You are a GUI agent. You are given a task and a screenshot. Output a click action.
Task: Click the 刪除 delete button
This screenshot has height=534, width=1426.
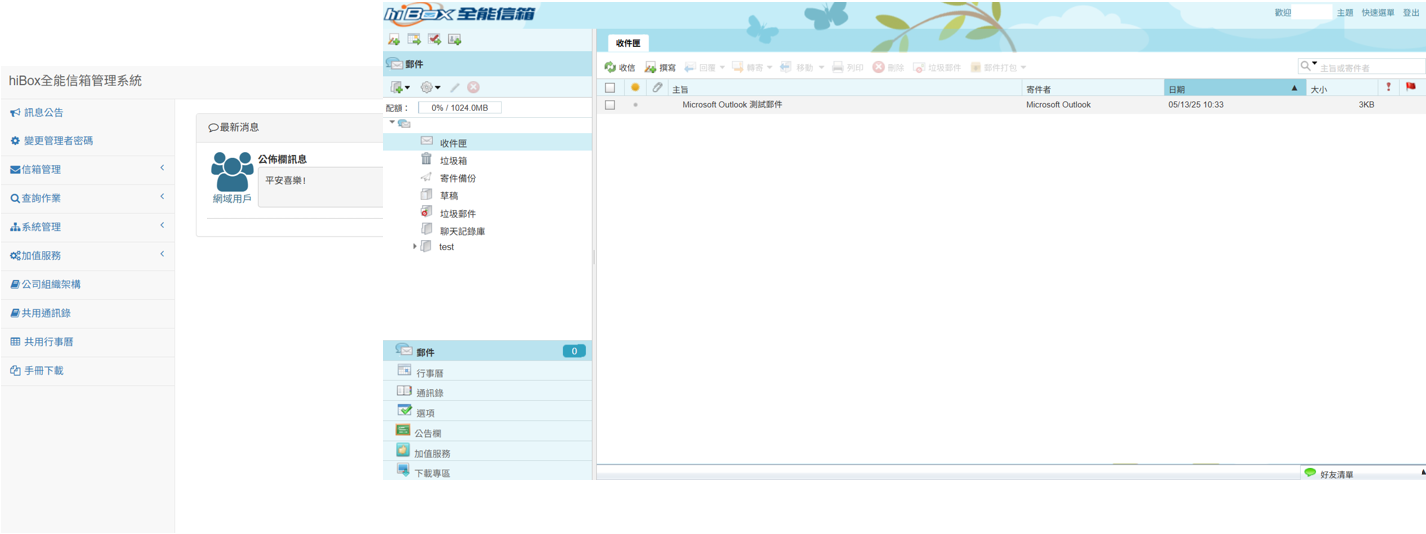coord(887,67)
